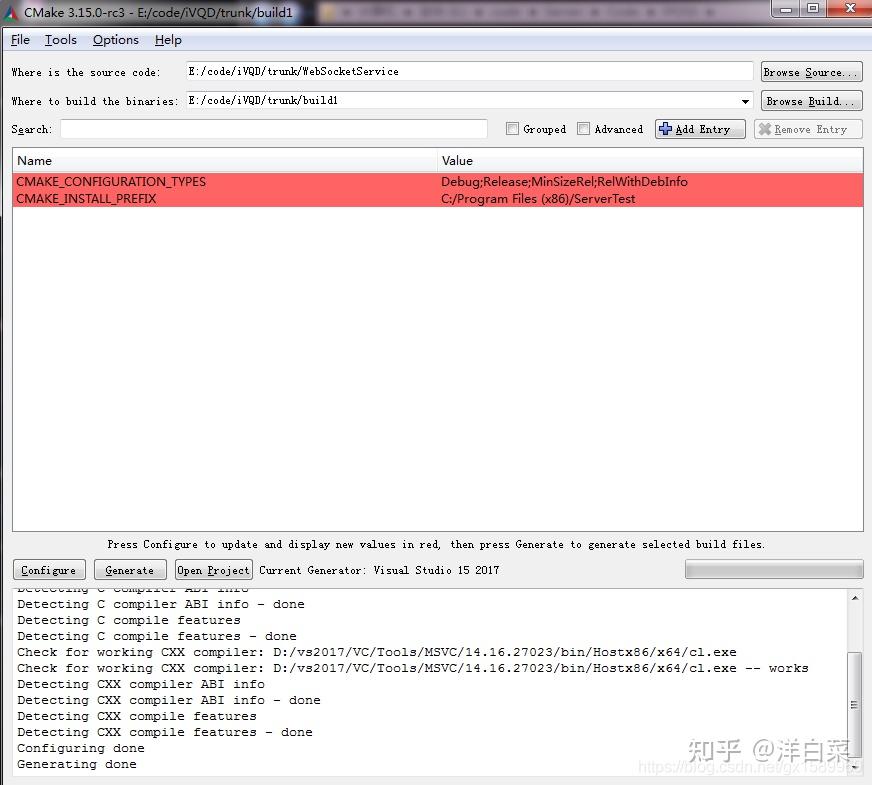Viewport: 872px width, 785px height.
Task: Enable the Advanced checkbox
Action: point(583,128)
